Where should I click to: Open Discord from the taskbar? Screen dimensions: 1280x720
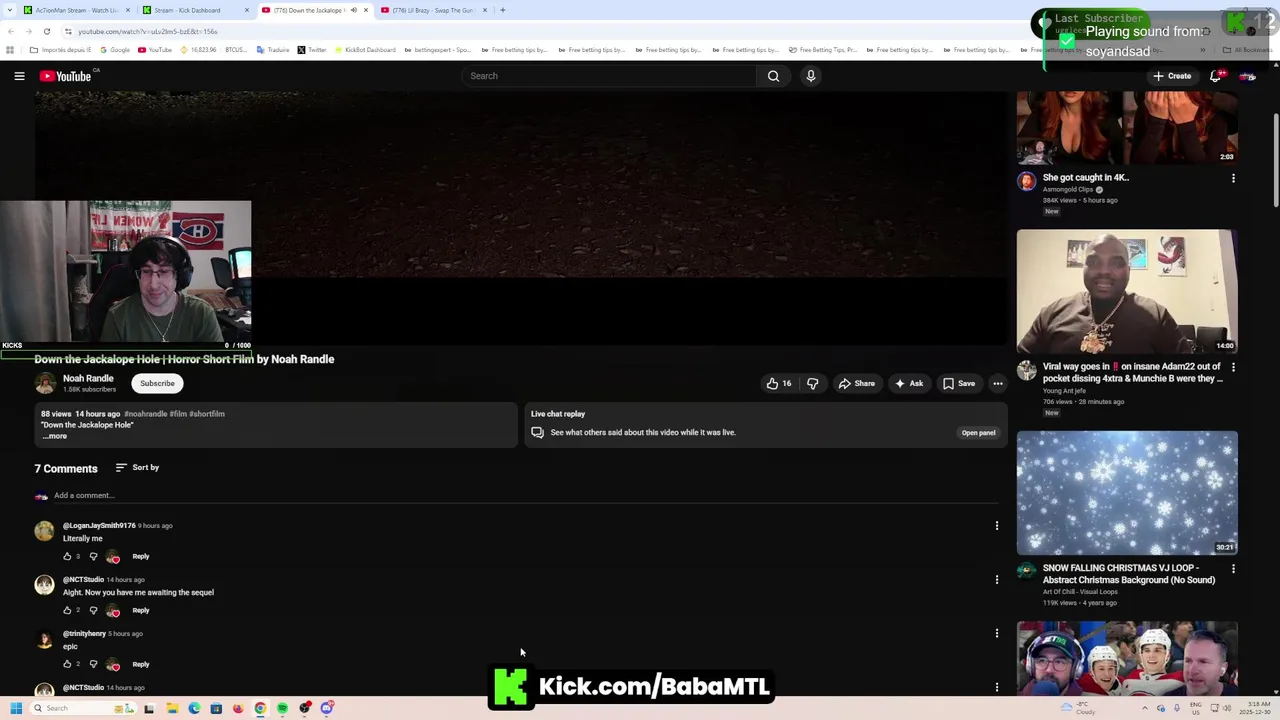pyautogui.click(x=327, y=708)
